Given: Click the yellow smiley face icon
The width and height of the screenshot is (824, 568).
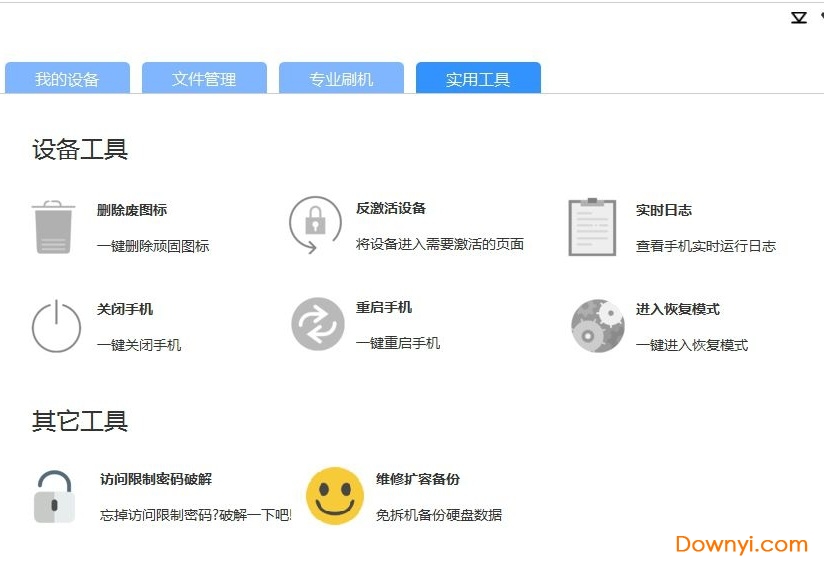Looking at the screenshot, I should (x=335, y=496).
